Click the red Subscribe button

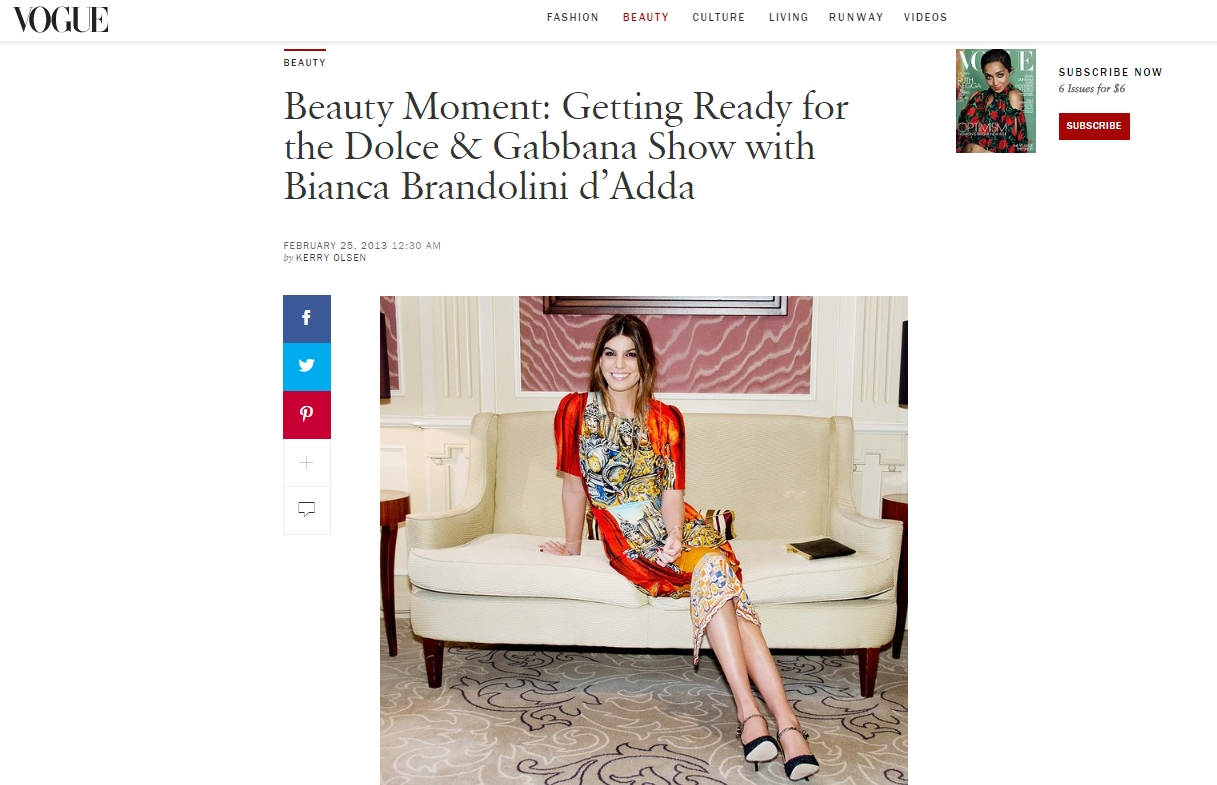(x=1094, y=126)
